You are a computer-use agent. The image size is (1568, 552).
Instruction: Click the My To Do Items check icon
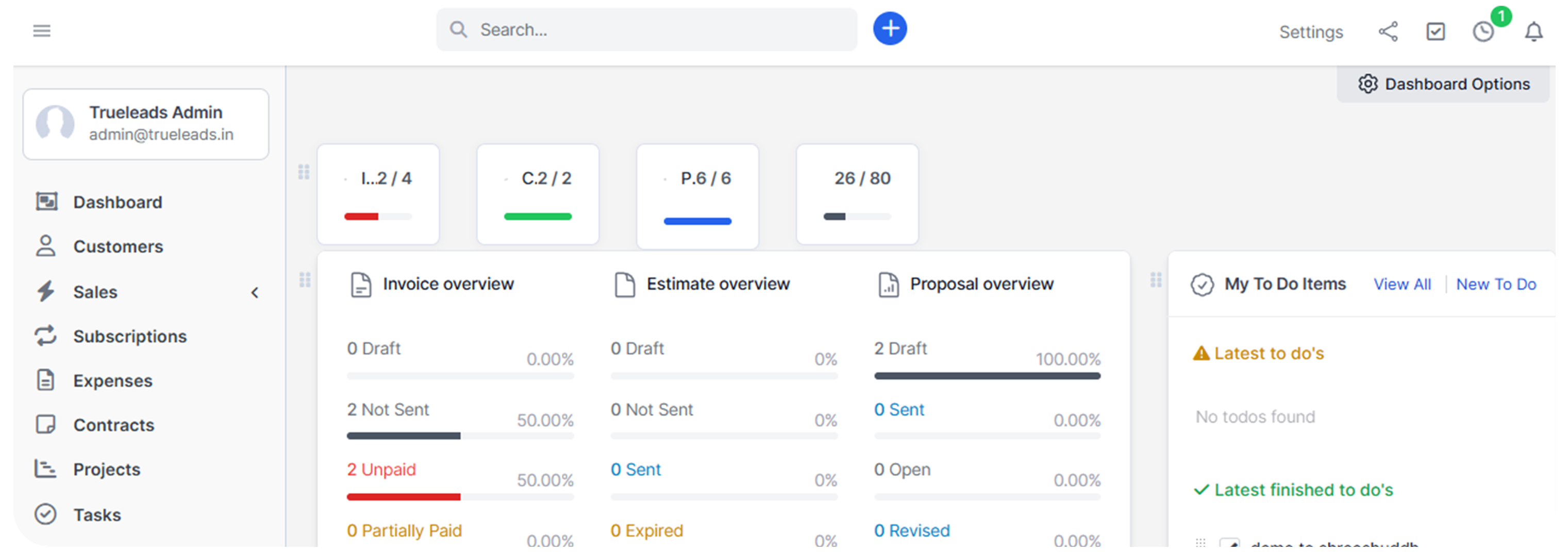pyautogui.click(x=1202, y=285)
